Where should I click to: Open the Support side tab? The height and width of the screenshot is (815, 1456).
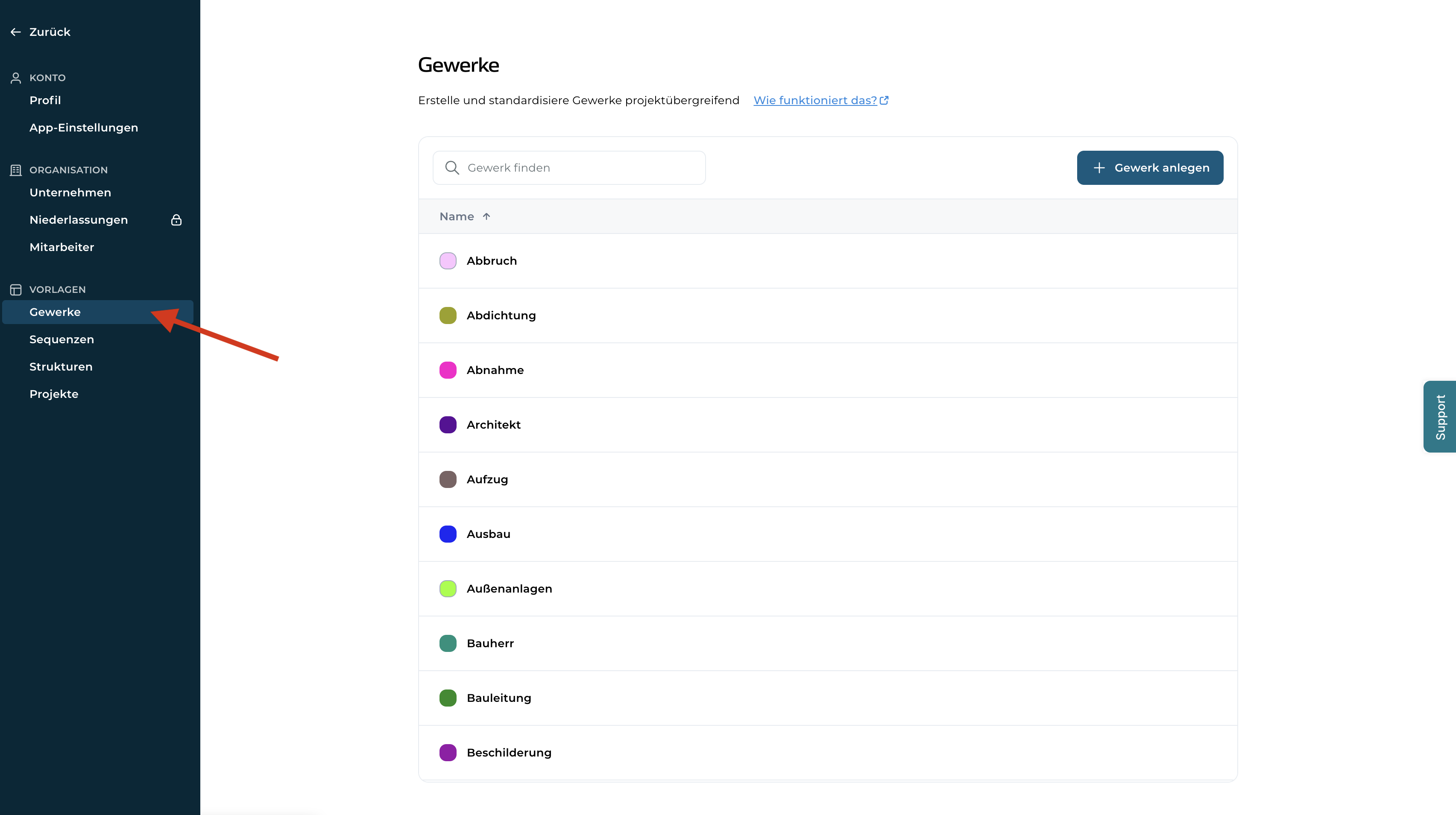pos(1440,417)
